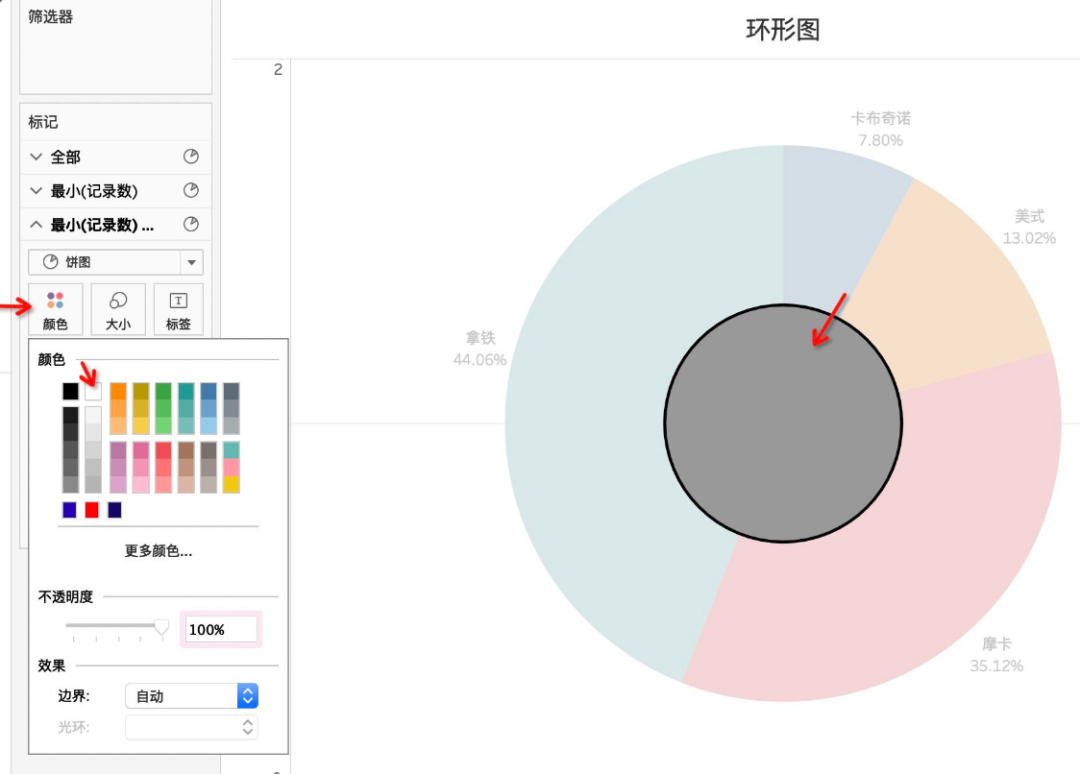Choose the orange swatch in the palette

point(118,391)
